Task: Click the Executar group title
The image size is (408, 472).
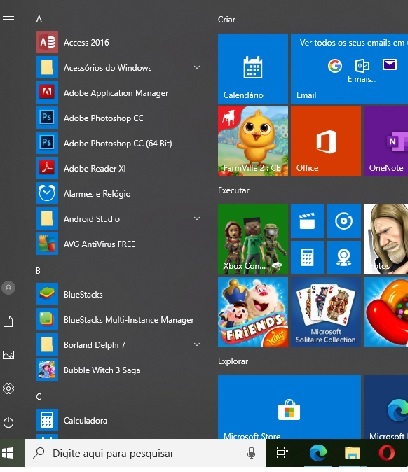Action: [234, 190]
